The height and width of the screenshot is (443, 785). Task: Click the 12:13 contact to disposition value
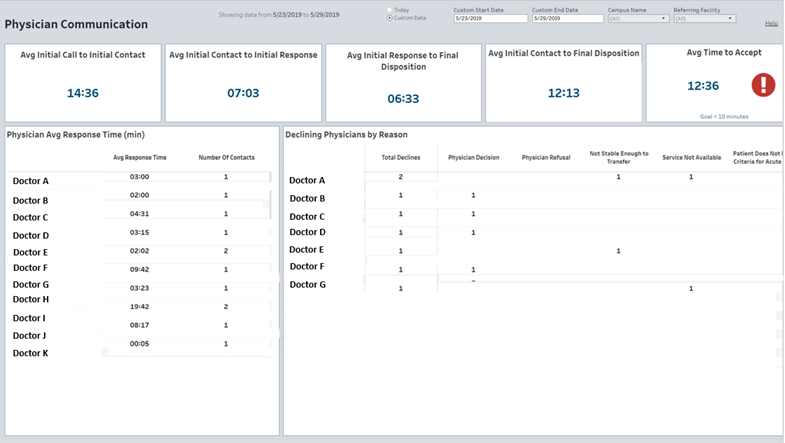(564, 93)
